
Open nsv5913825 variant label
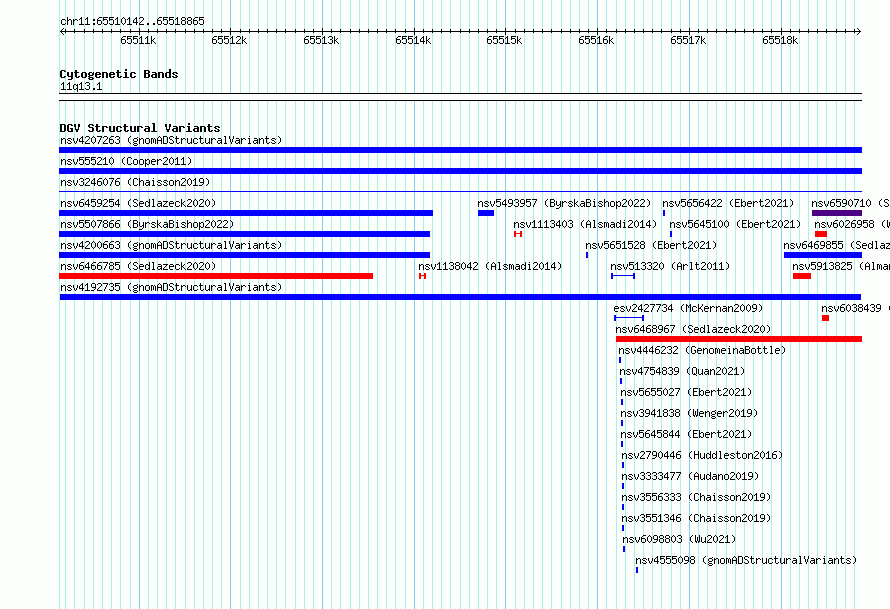841,266
